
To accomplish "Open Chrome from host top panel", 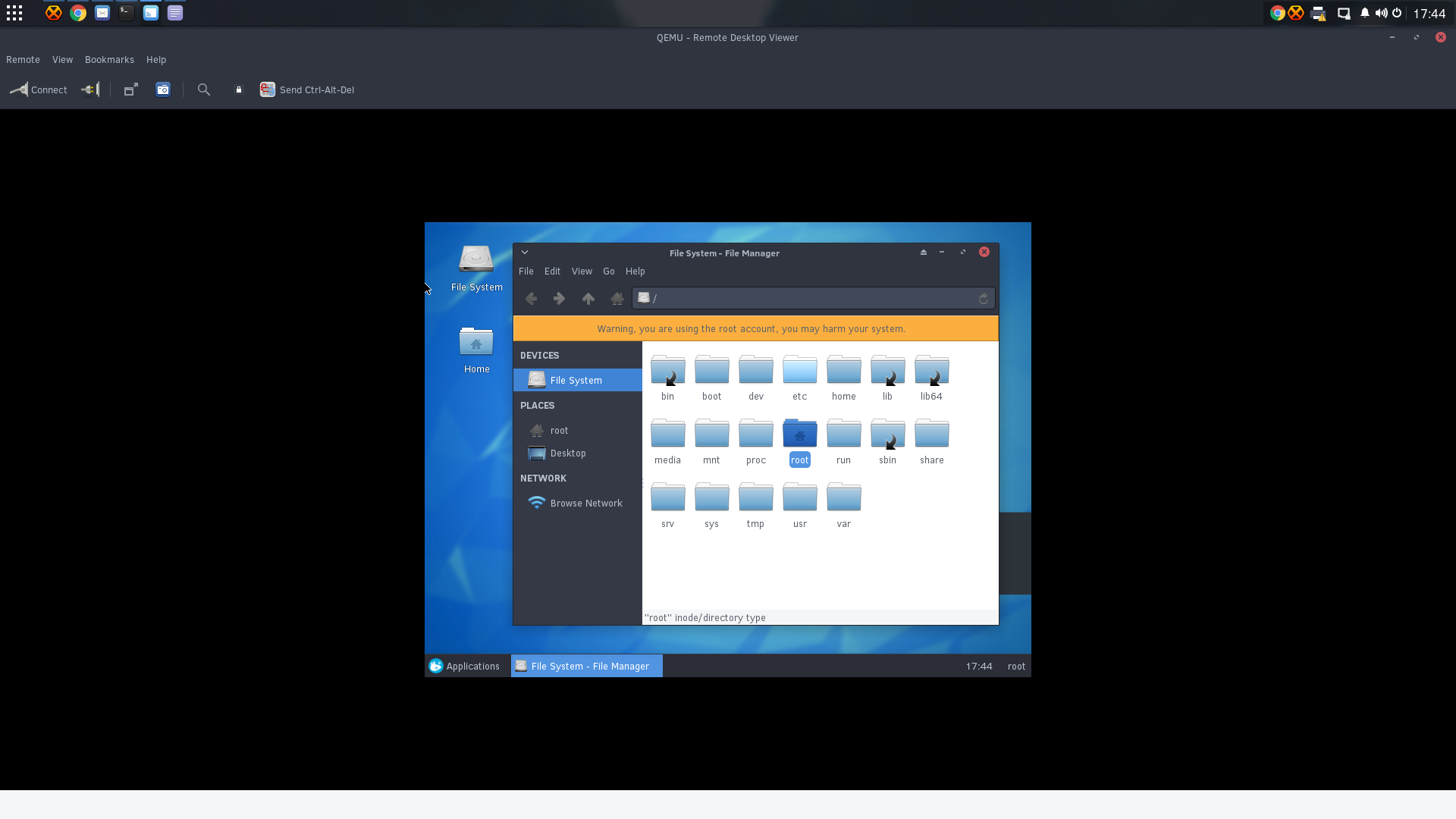I will [78, 13].
